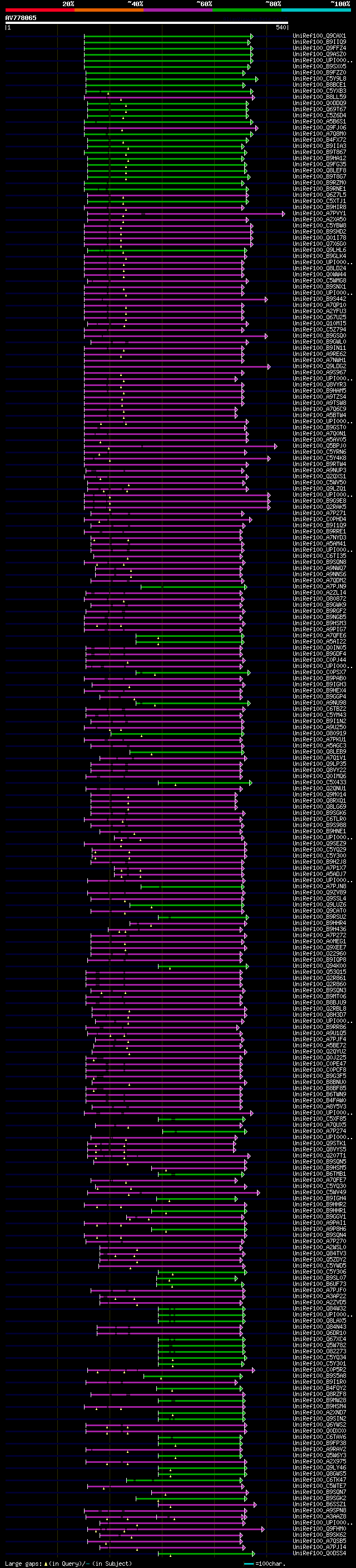The height and width of the screenshot is (1568, 356).
Task: Select hit UniRef100_B9HIR8
Action: (x=319, y=207)
